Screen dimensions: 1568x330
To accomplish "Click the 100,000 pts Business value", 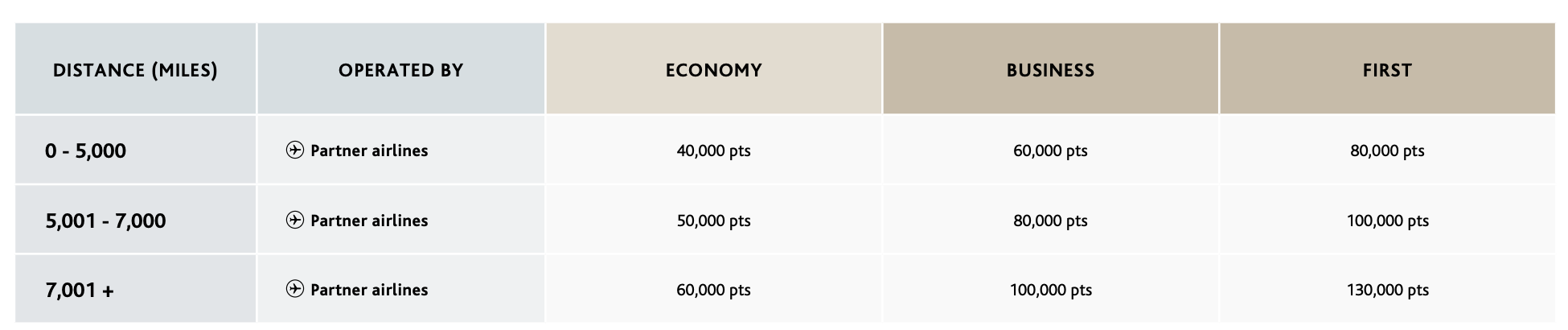I will click(1050, 291).
